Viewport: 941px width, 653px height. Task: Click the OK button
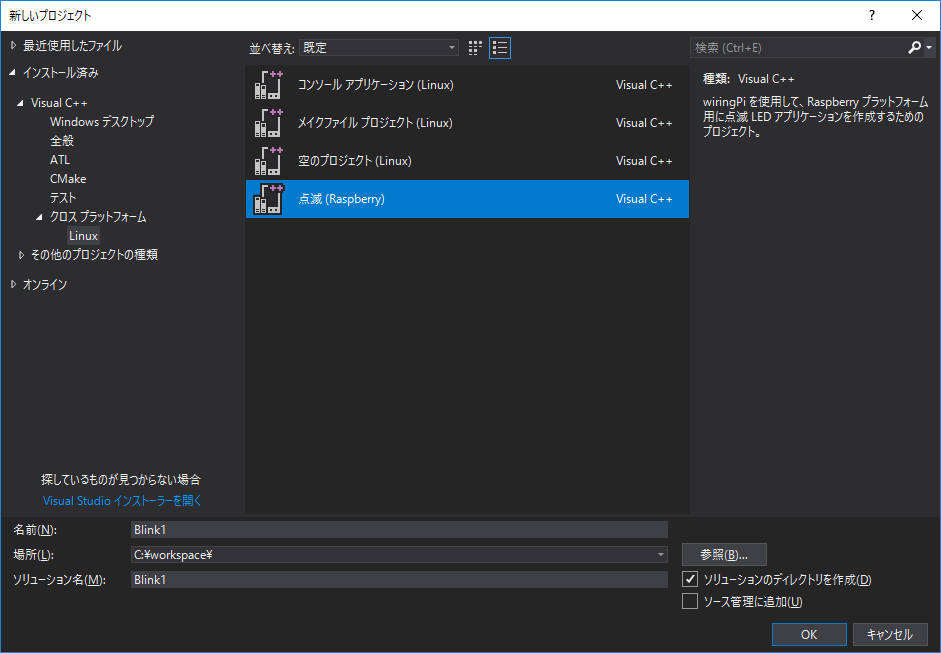coord(809,634)
